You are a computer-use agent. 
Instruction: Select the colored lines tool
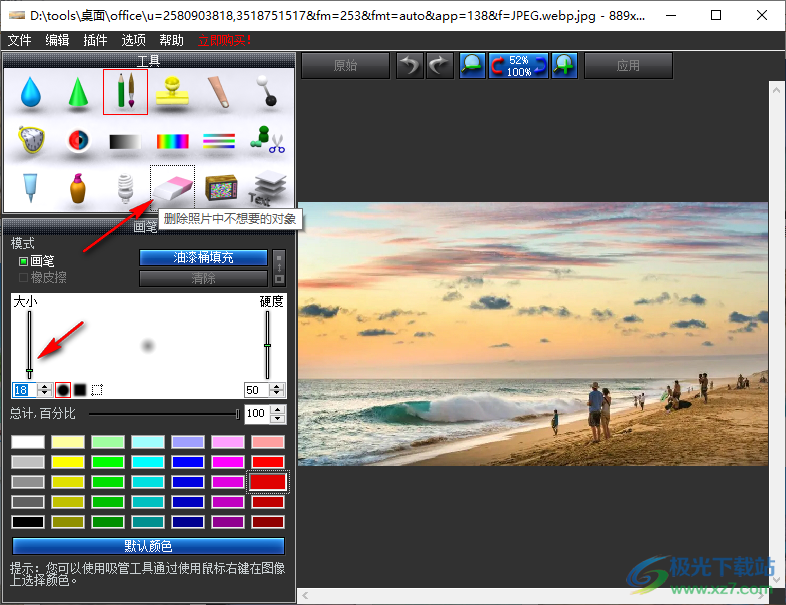(219, 141)
